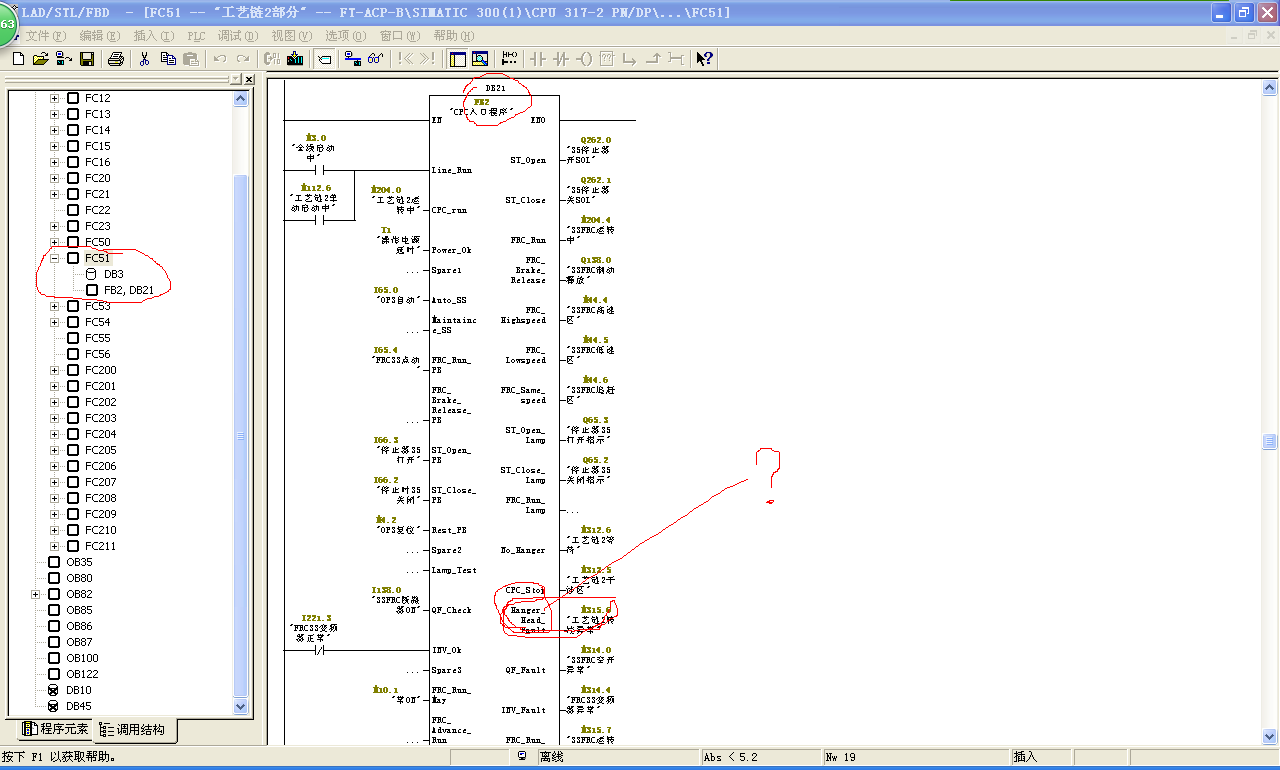Switch to the 调用结构 tab

point(138,730)
